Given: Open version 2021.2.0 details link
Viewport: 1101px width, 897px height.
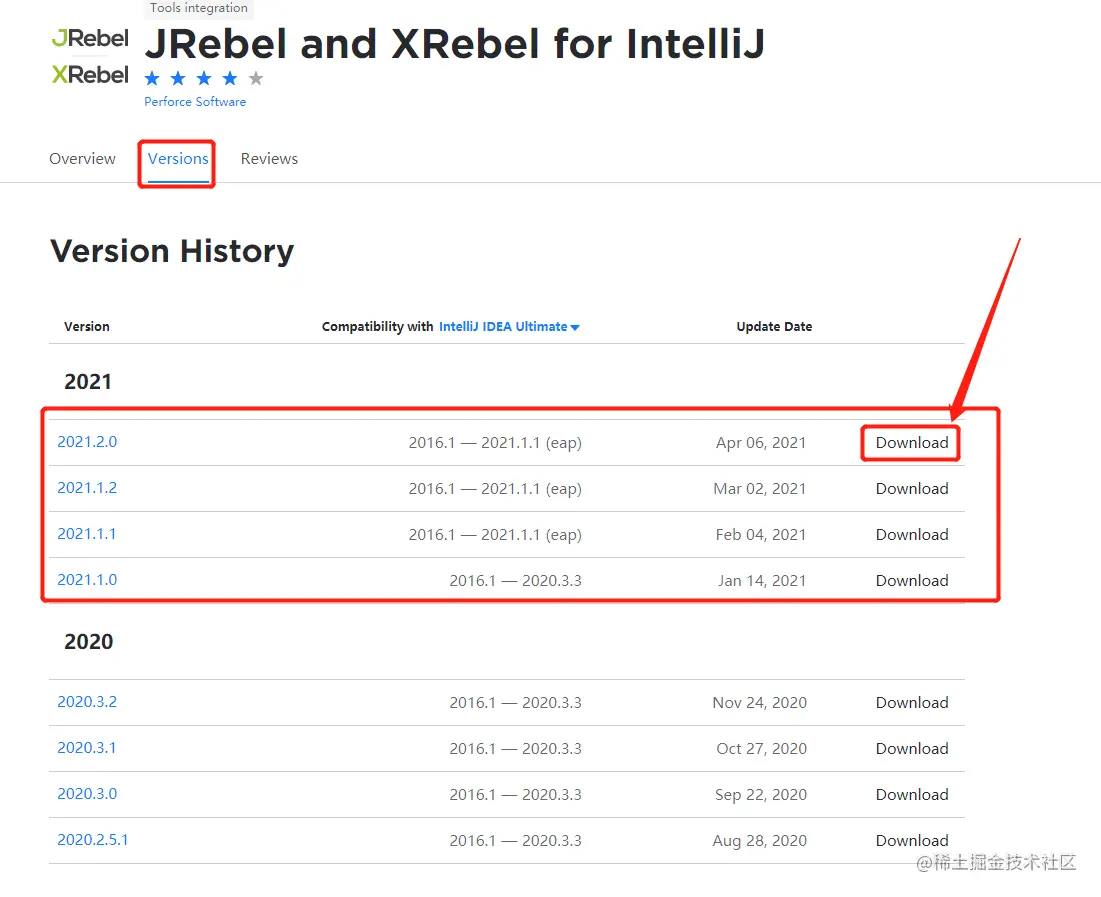Looking at the screenshot, I should pos(87,442).
